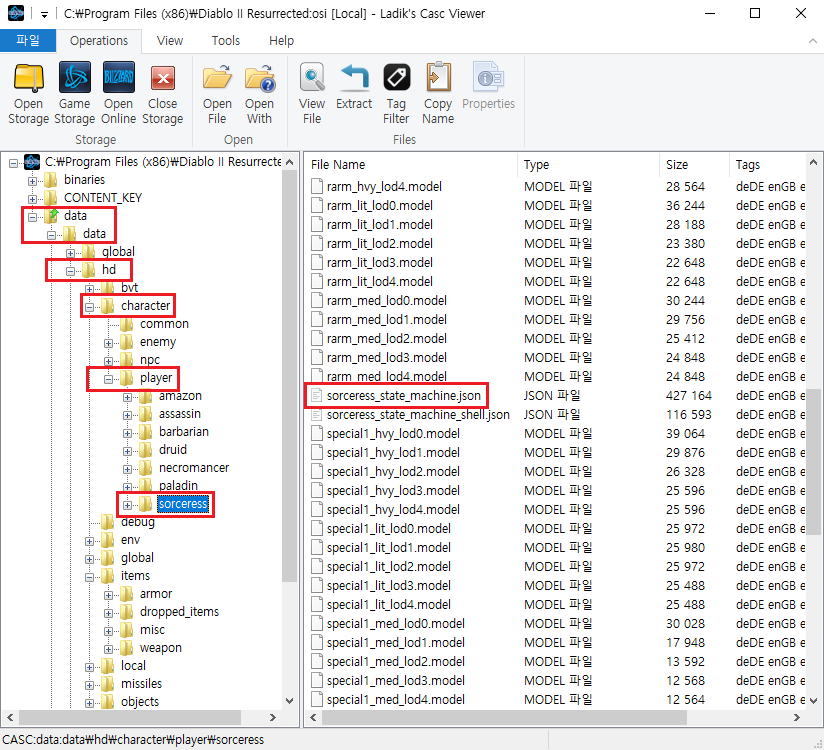Switch to the View ribbon tab
Image resolution: width=824 pixels, height=750 pixels.
(x=170, y=40)
